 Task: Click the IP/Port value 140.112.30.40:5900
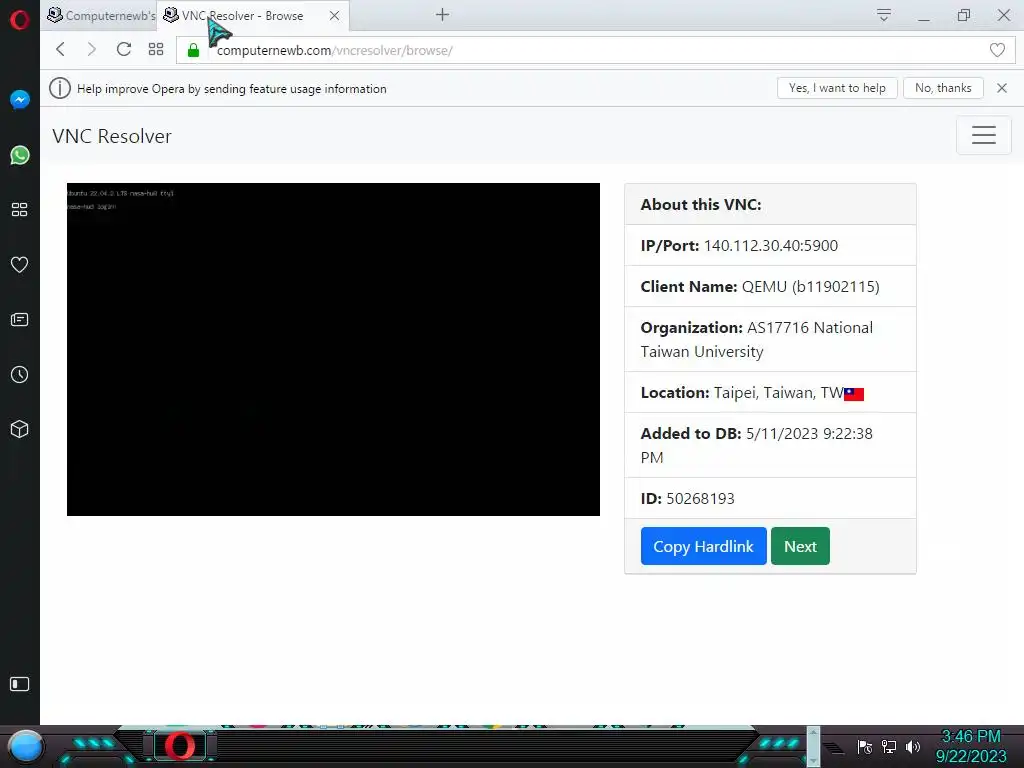(x=771, y=246)
